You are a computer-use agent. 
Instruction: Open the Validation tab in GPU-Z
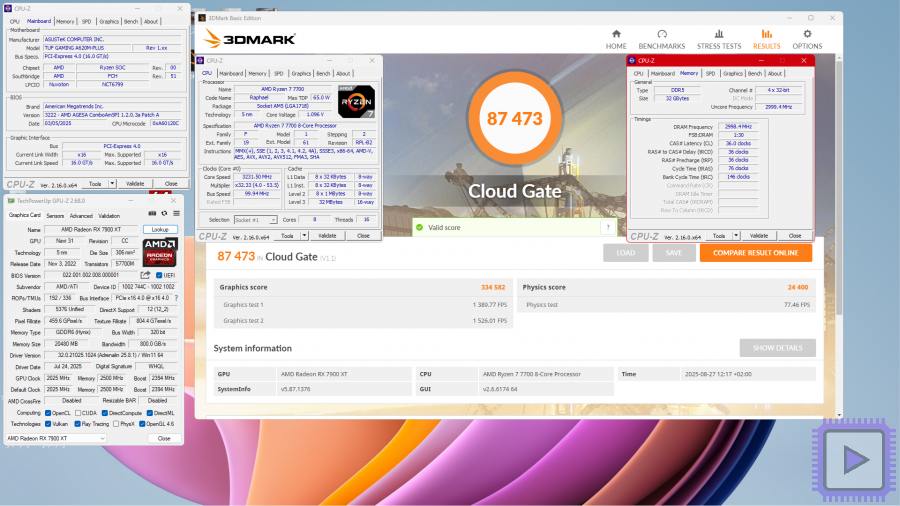[x=109, y=216]
